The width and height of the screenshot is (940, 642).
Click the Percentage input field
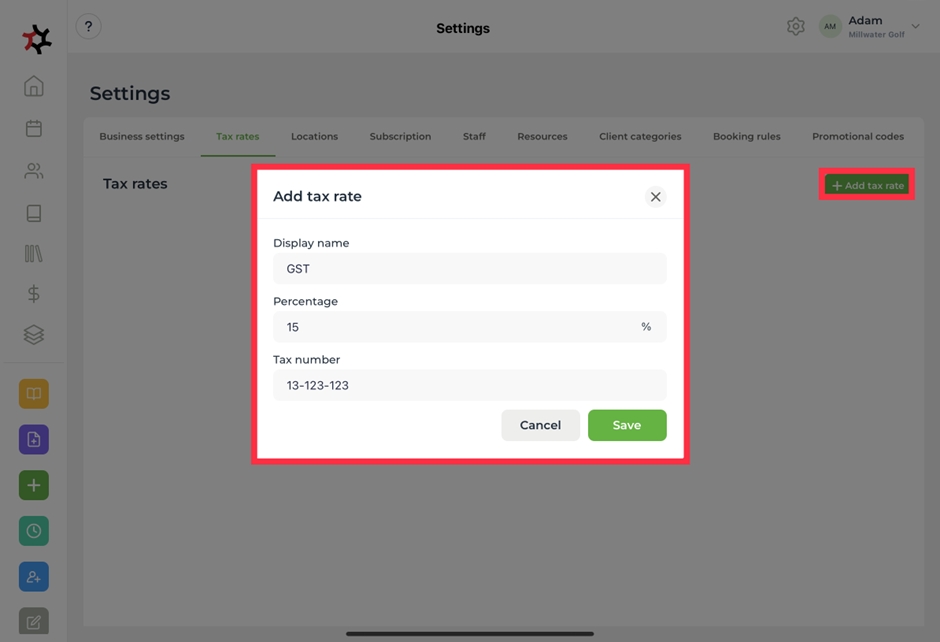(455, 327)
